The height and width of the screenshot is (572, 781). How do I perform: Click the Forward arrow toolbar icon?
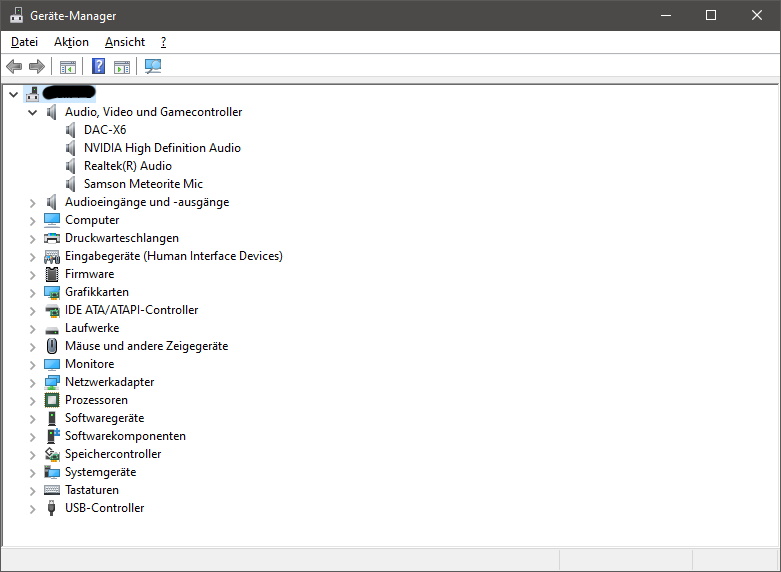37,66
